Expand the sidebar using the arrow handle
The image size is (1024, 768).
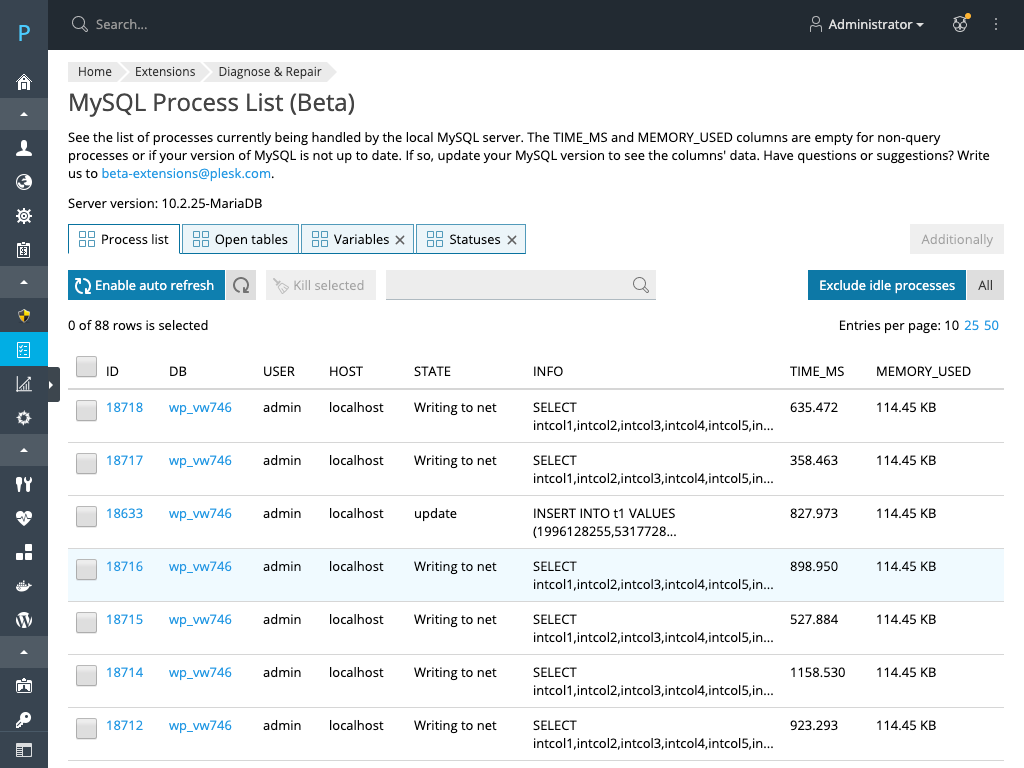(x=51, y=385)
